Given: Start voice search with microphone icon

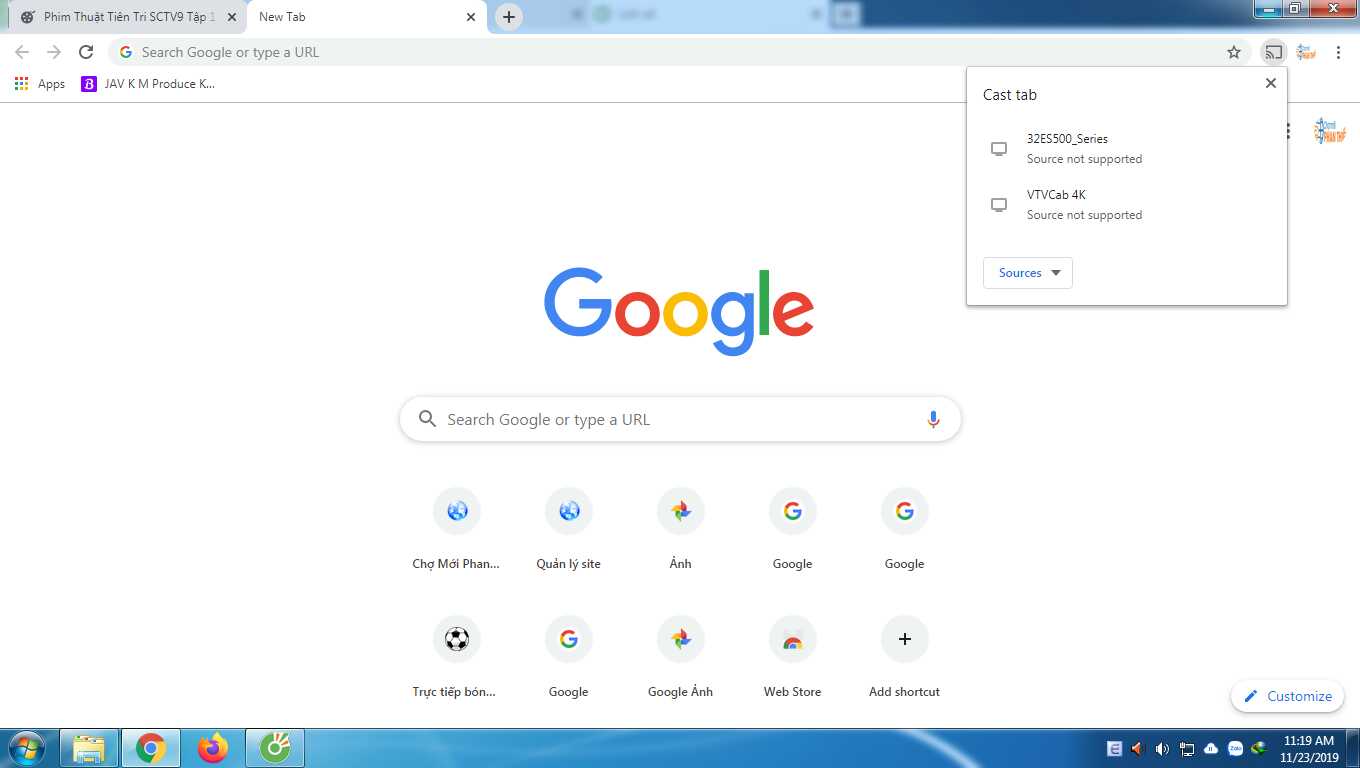Looking at the screenshot, I should [933, 419].
